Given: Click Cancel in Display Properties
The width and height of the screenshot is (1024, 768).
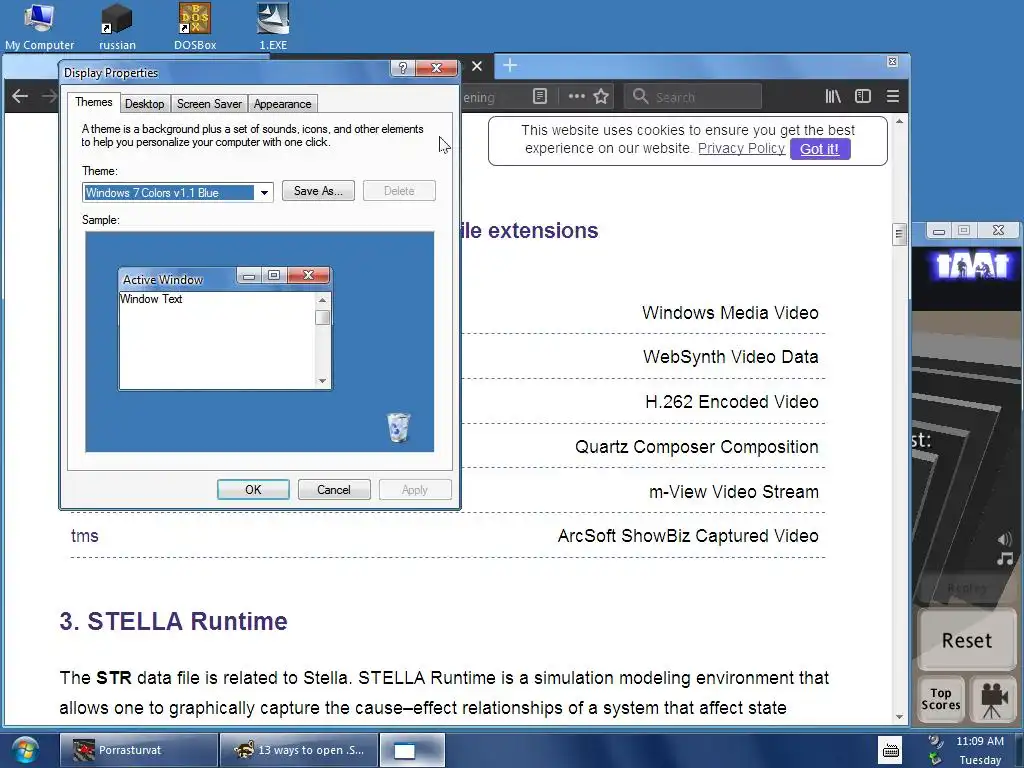Looking at the screenshot, I should (334, 490).
